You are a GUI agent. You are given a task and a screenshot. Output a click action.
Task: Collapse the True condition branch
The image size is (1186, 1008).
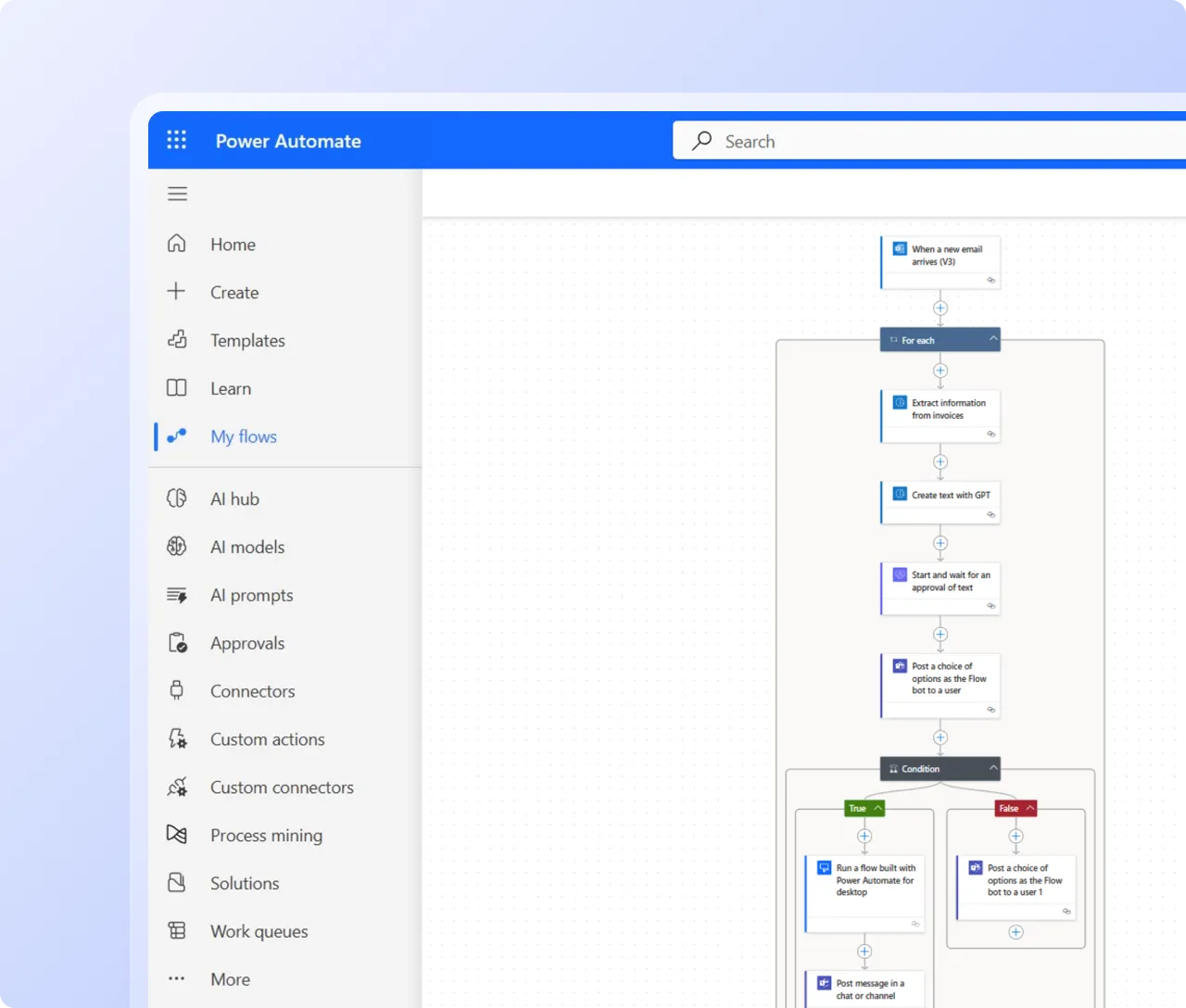(877, 808)
